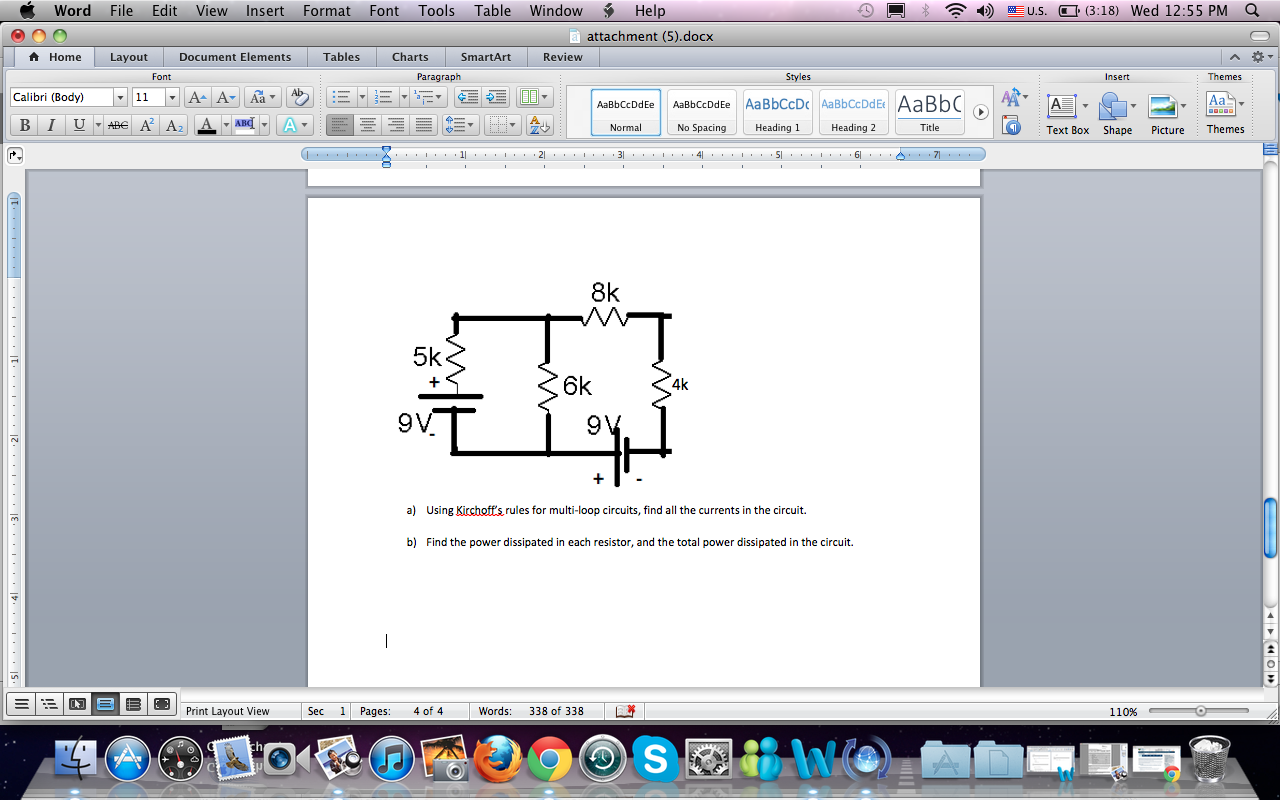The width and height of the screenshot is (1280, 800).
Task: Click the ruler tab stop selector
Action: tap(14, 155)
